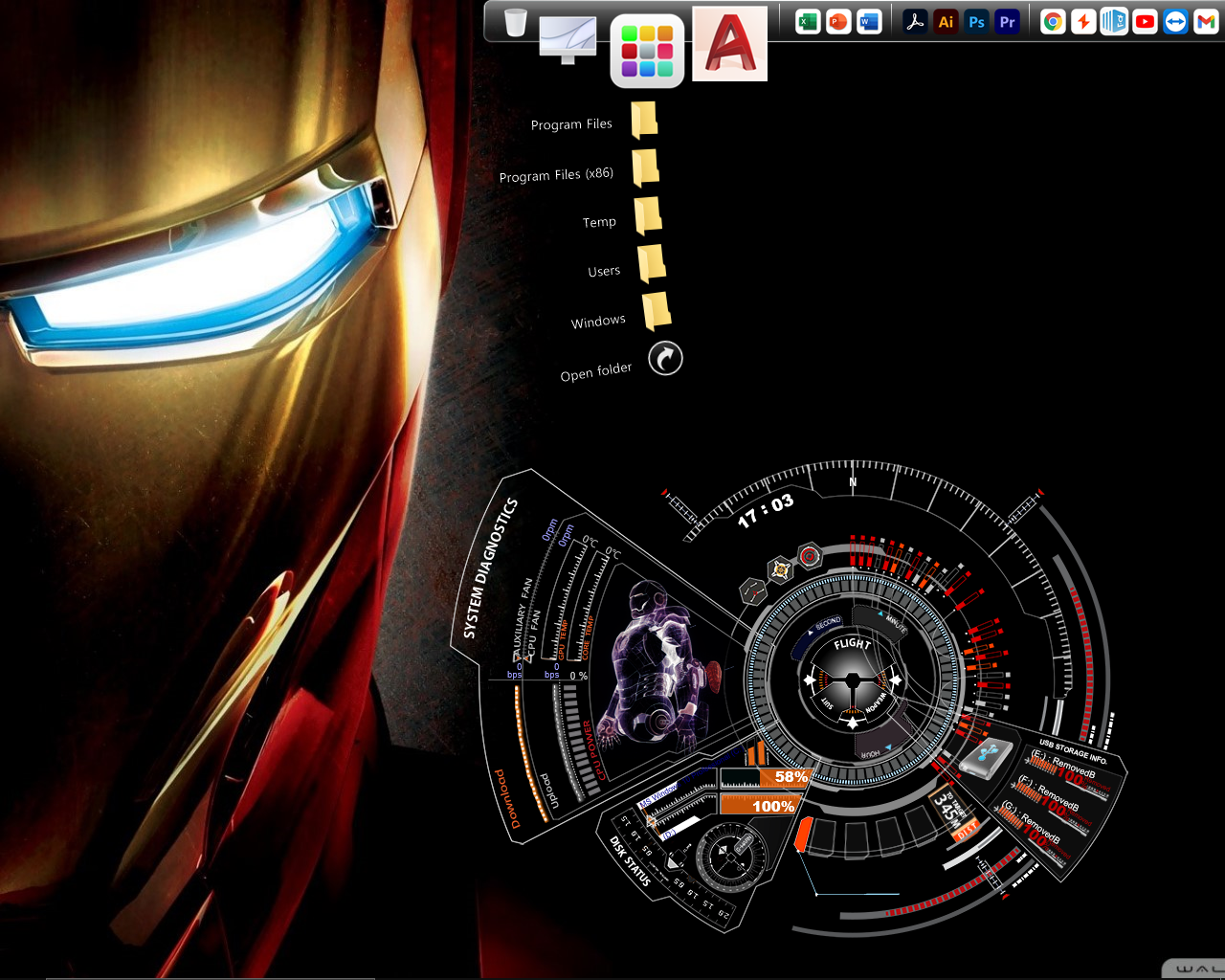Screen dimensions: 1225x980
Task: Open the Users folder from the stack
Action: [x=651, y=264]
